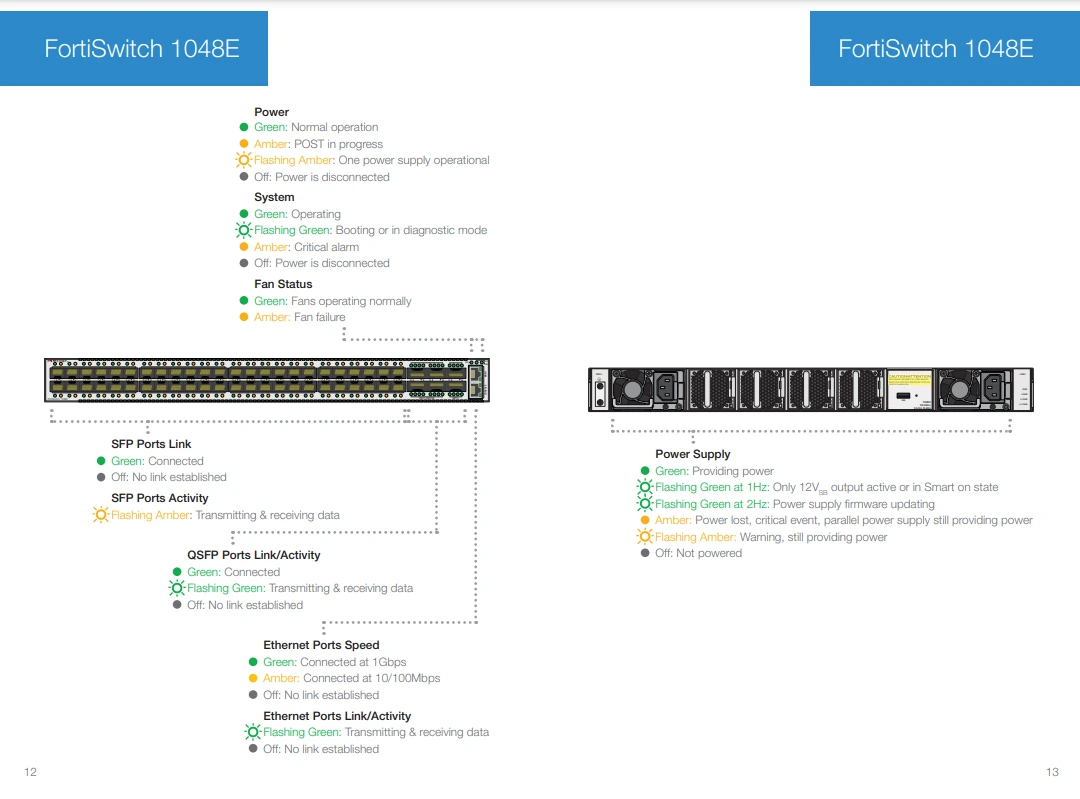
Task: Click page number 13 at the bottom right
Action: coord(1052,772)
